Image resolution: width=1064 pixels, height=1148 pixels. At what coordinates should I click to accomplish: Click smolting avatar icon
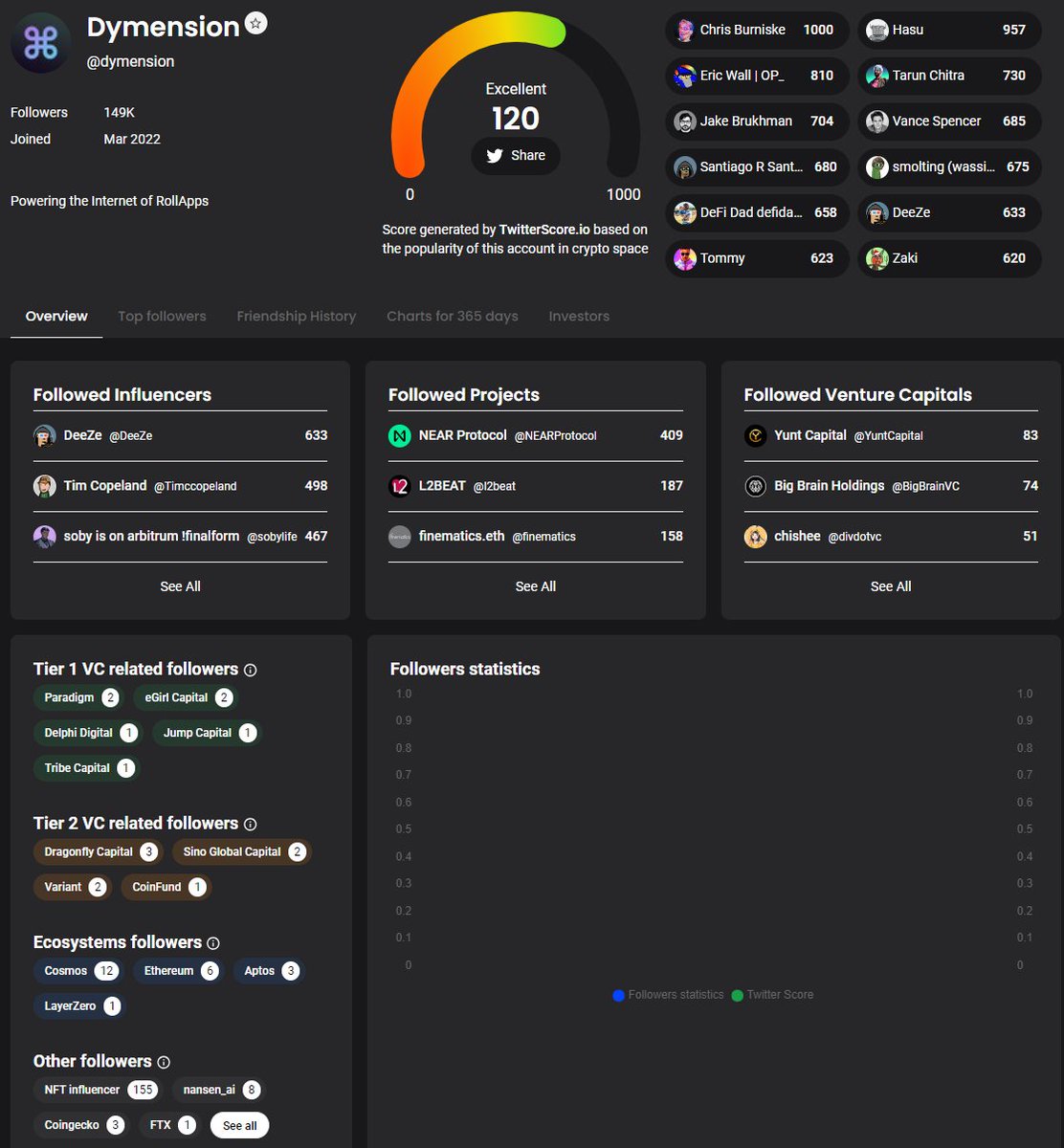[877, 167]
